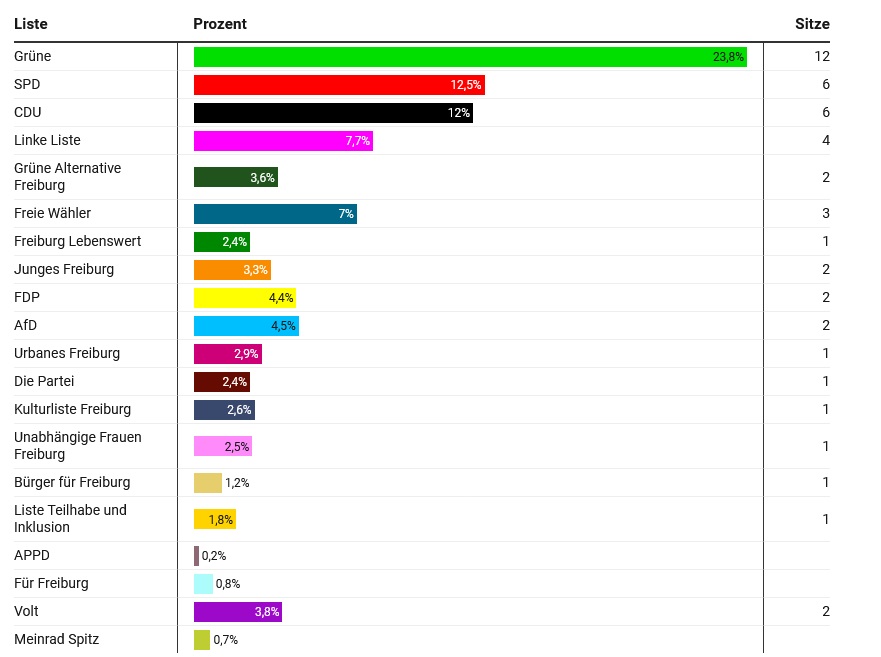Click the Sitze column header

tap(812, 24)
